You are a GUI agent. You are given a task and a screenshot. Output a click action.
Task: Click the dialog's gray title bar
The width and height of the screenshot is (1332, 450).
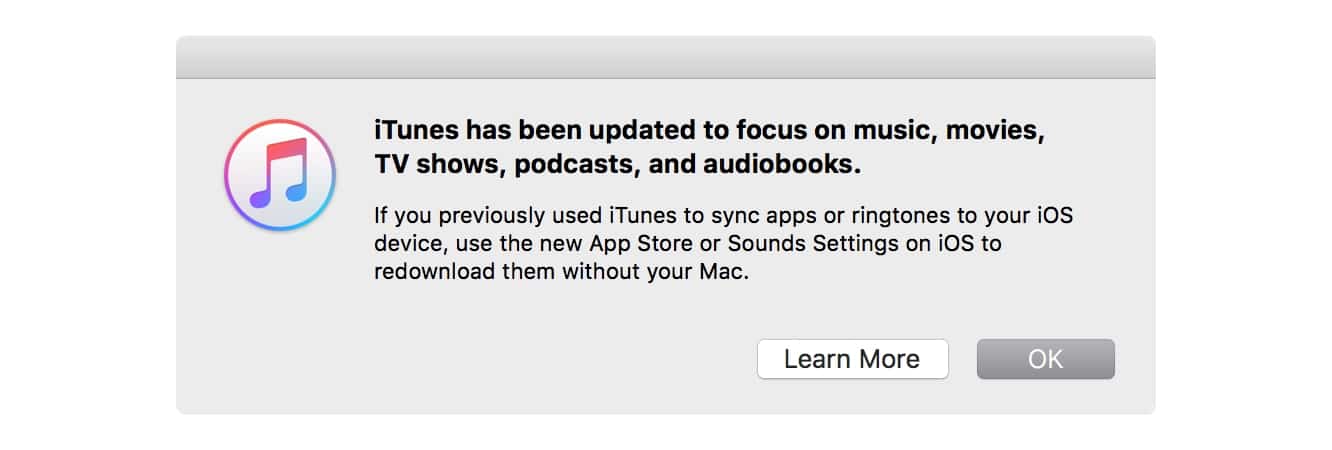click(x=665, y=57)
